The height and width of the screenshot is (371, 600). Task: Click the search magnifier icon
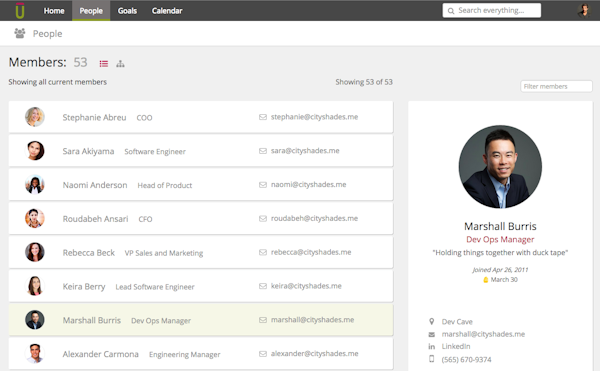[x=451, y=11]
